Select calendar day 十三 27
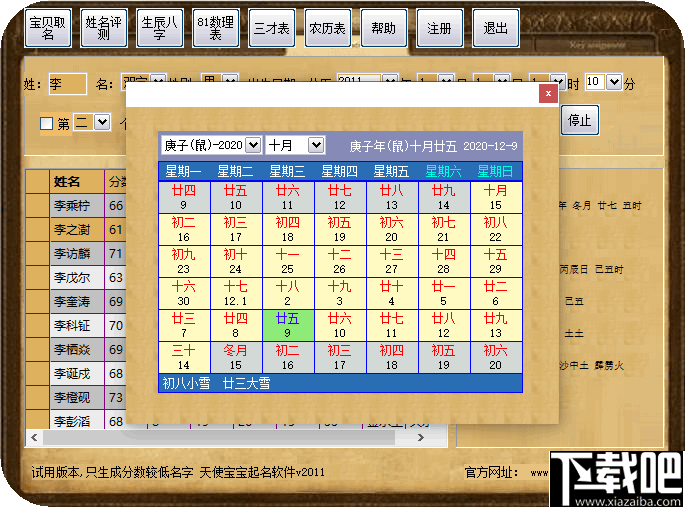 (x=392, y=261)
